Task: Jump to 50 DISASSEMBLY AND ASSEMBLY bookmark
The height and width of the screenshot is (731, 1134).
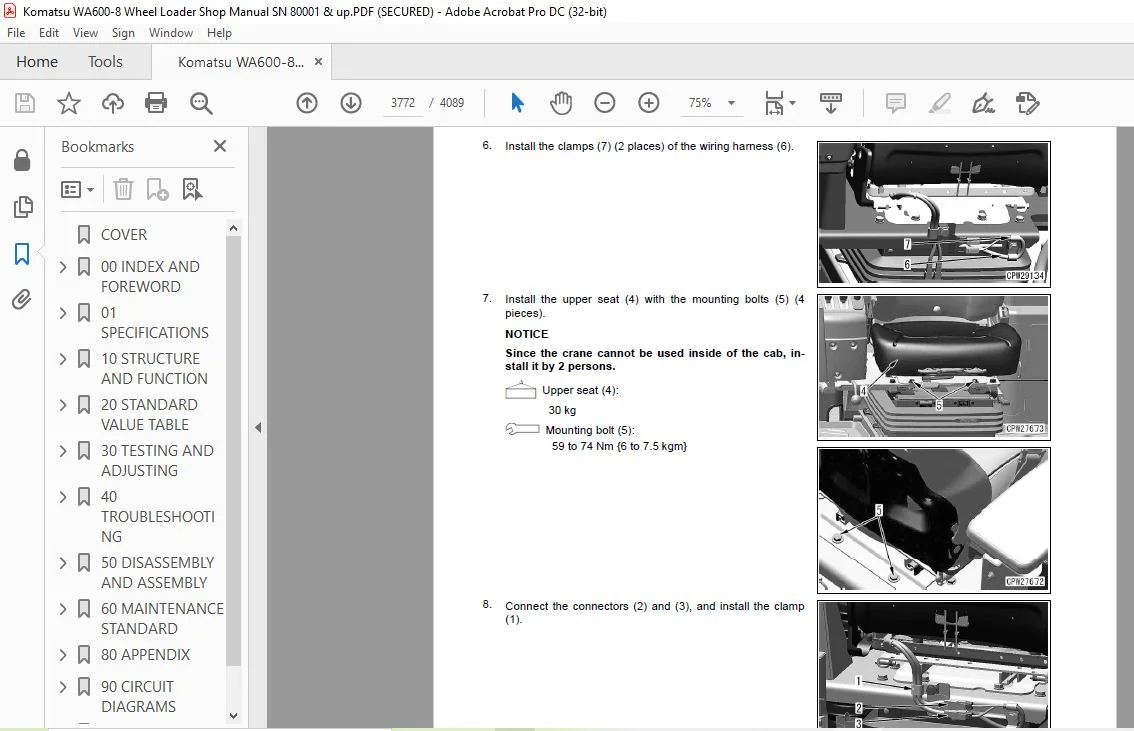Action: coord(158,573)
